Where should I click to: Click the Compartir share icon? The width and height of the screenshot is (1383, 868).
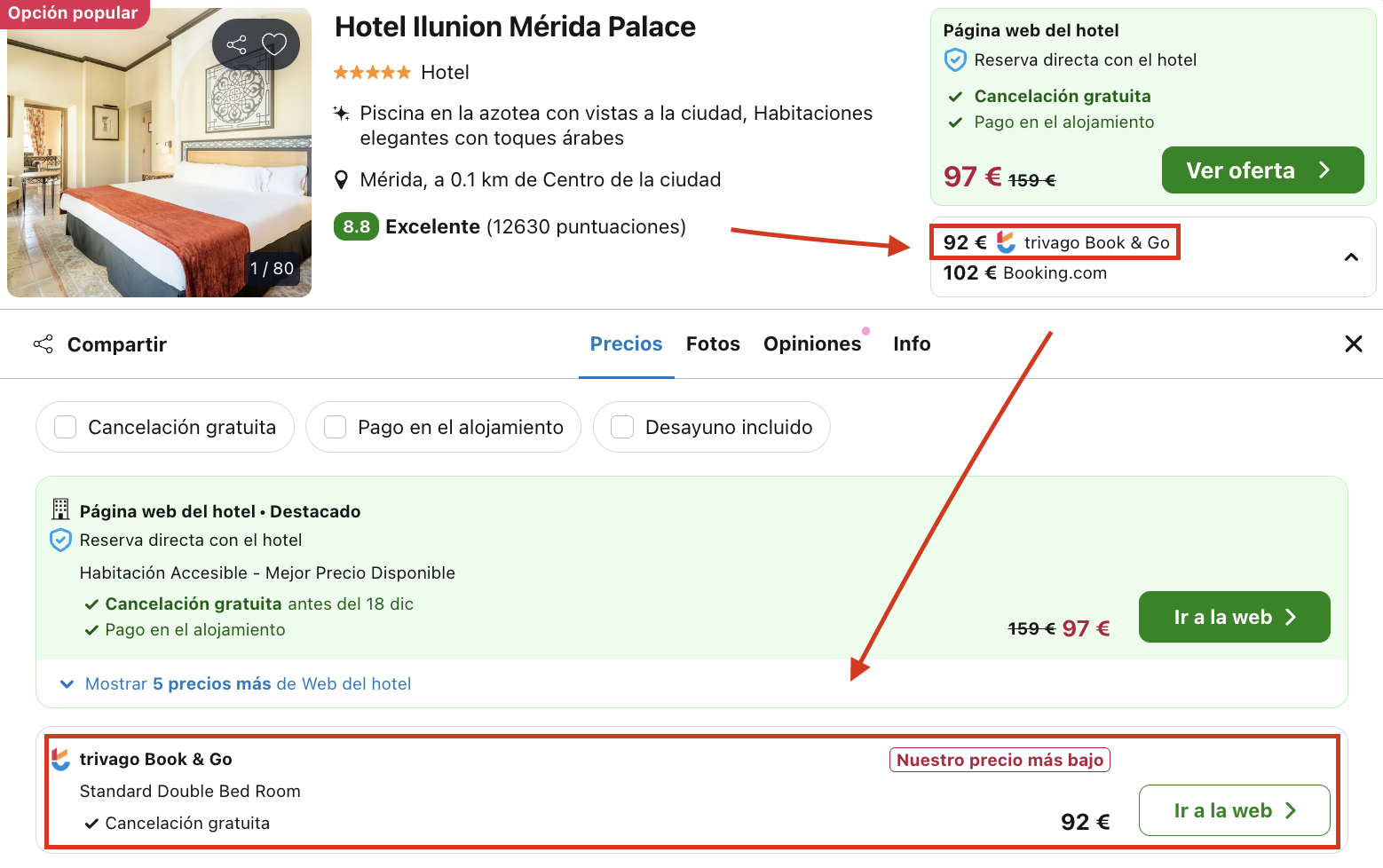click(x=43, y=343)
